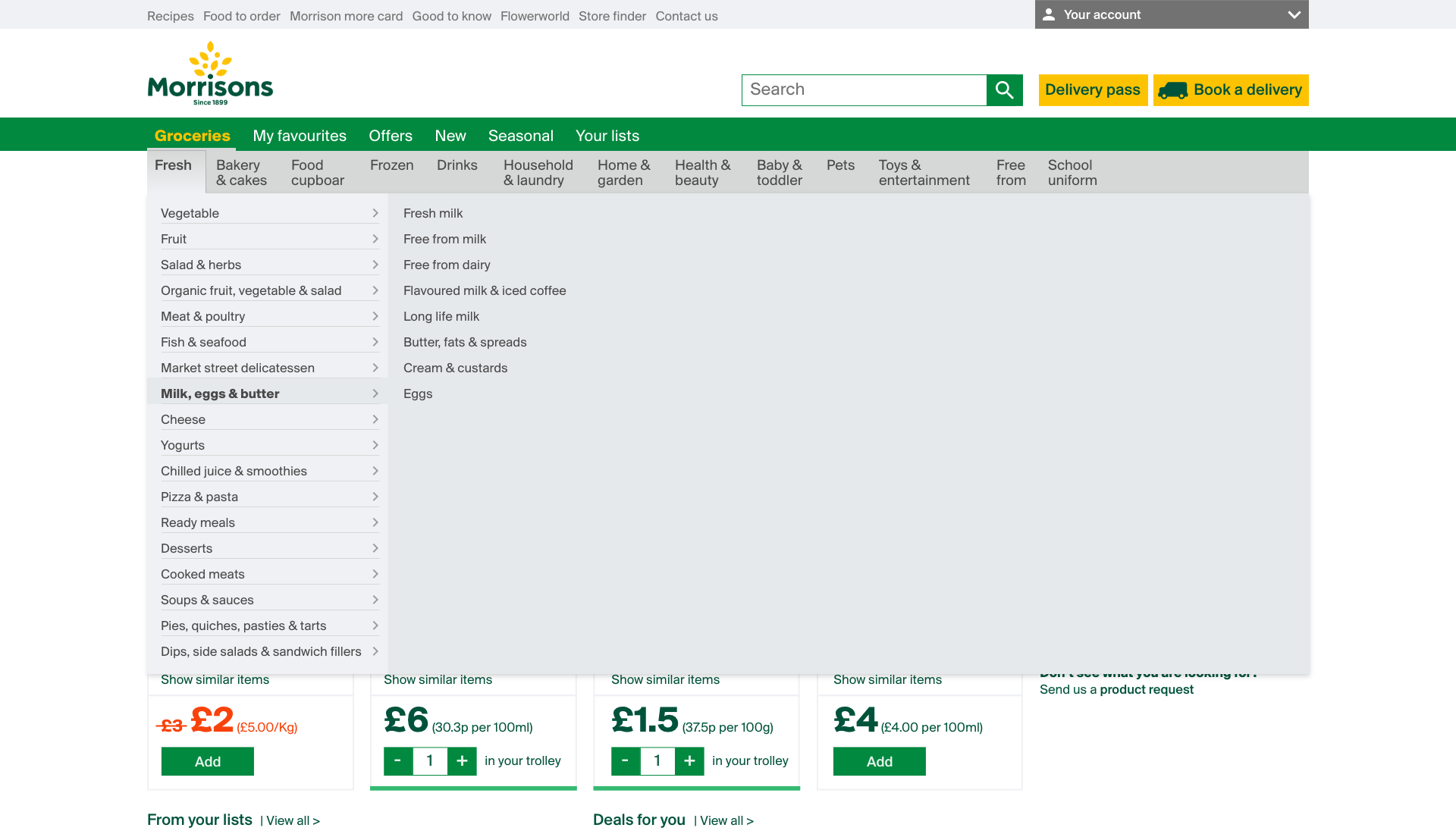Click Flavoured milk & iced coffee link
The width and height of the screenshot is (1456, 834).
tap(485, 290)
